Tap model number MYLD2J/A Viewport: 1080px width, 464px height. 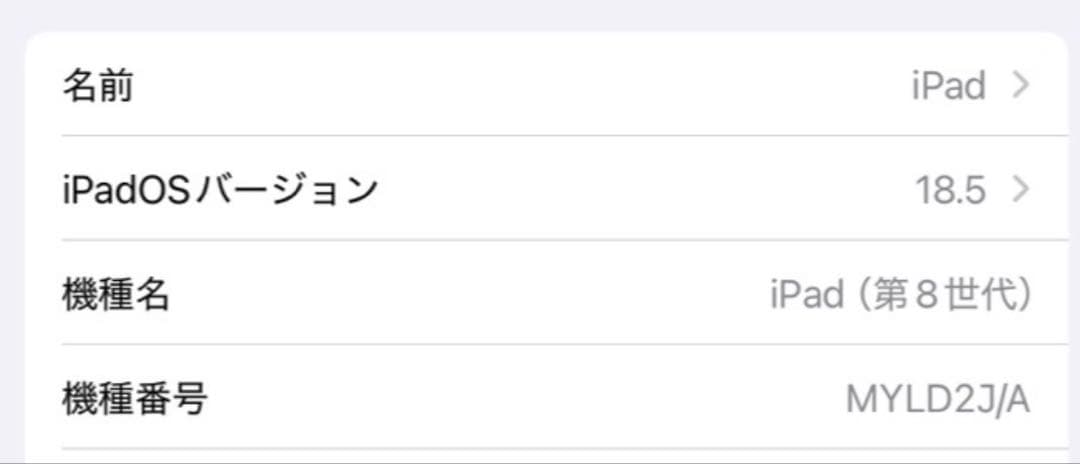937,399
